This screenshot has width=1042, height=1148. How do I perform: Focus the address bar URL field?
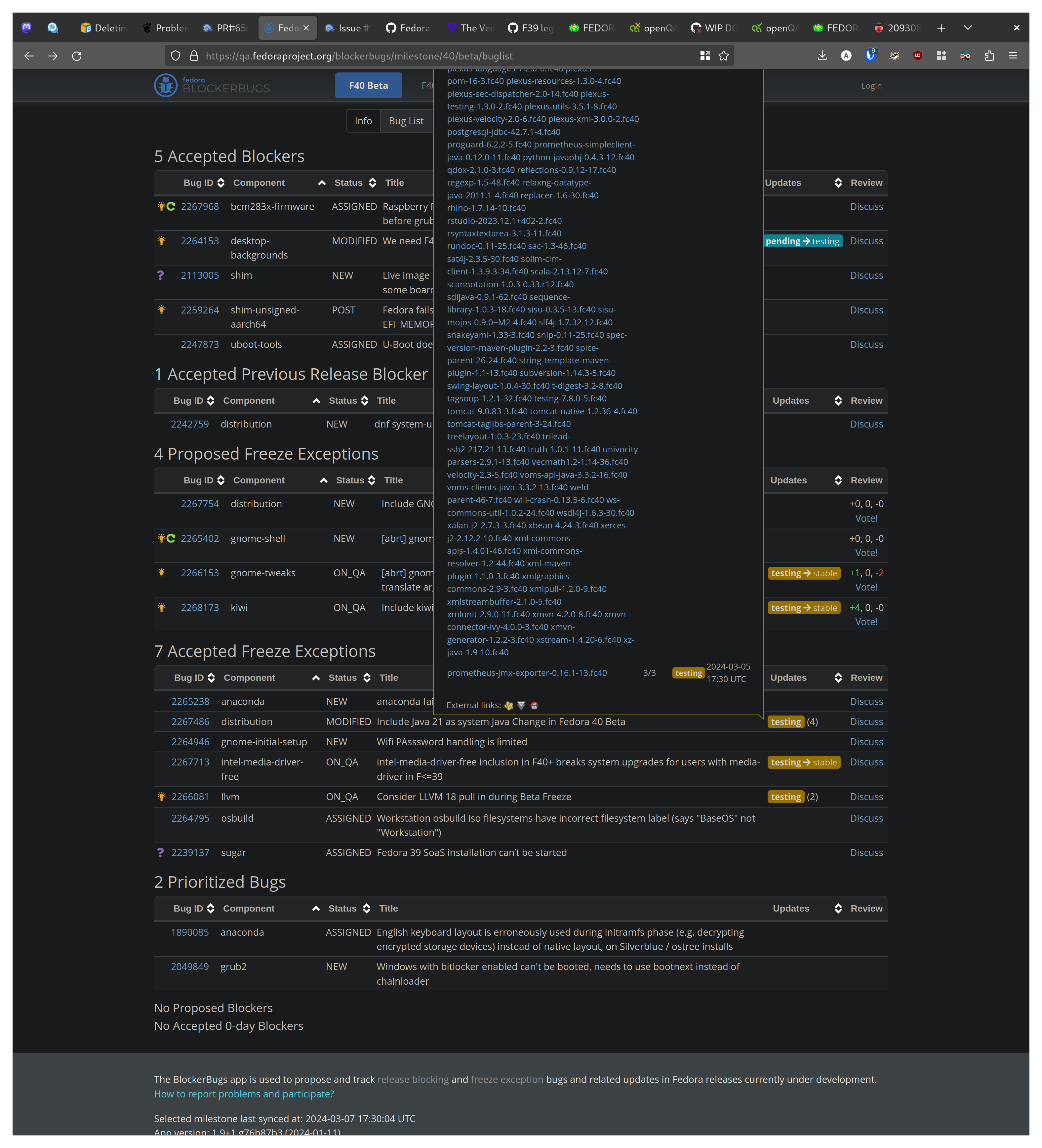pos(450,56)
